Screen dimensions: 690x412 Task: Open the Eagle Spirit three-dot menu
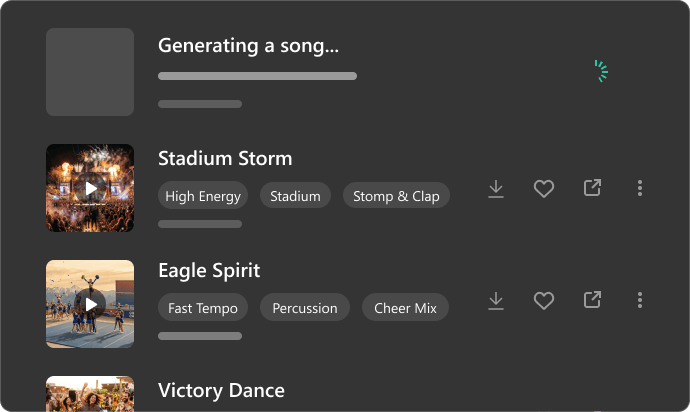pos(640,300)
